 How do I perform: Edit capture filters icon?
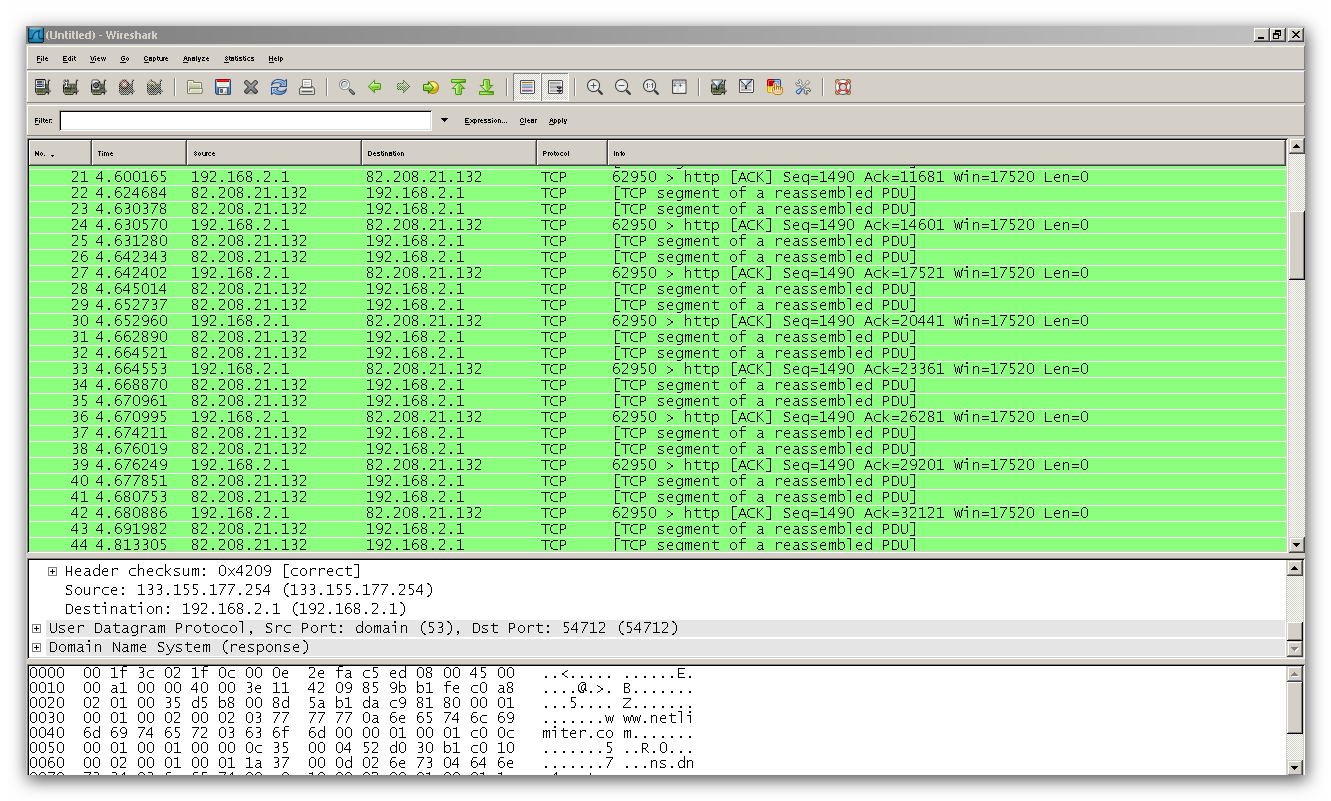tap(718, 87)
